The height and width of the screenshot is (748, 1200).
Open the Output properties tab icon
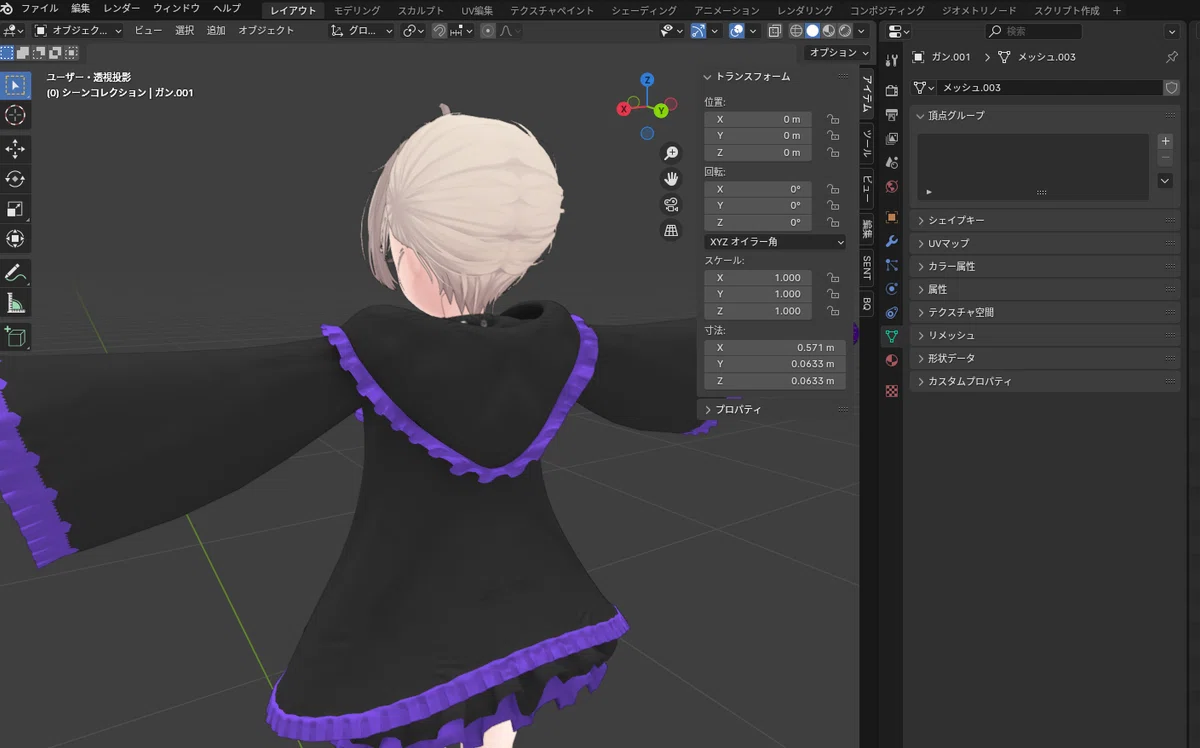coord(892,115)
